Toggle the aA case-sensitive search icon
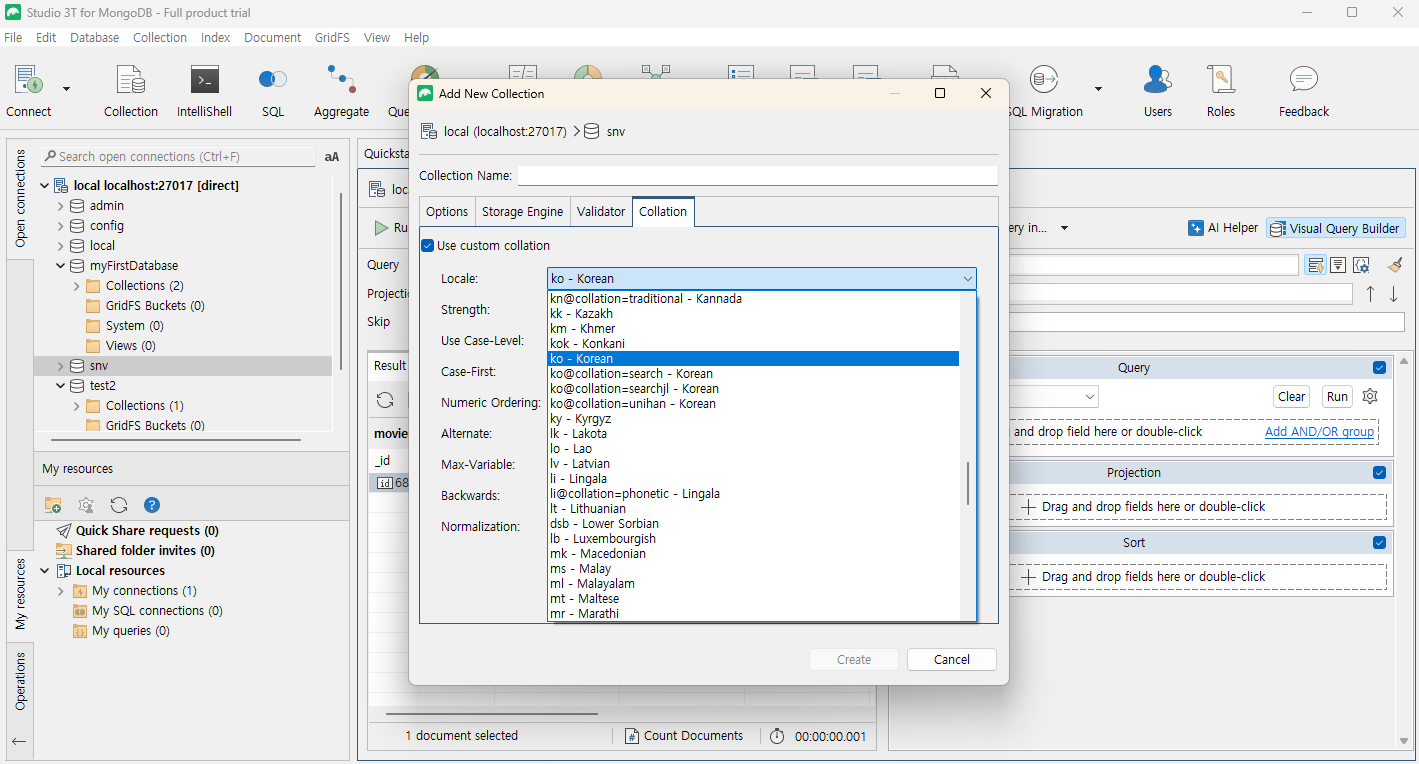The width and height of the screenshot is (1419, 764). [x=332, y=157]
